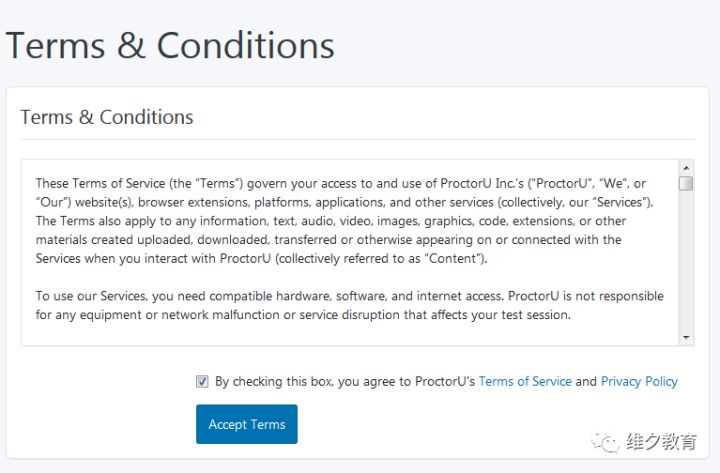This screenshot has width=720, height=473.
Task: Click the empty scrollbar track below the thumb
Action: point(686,260)
